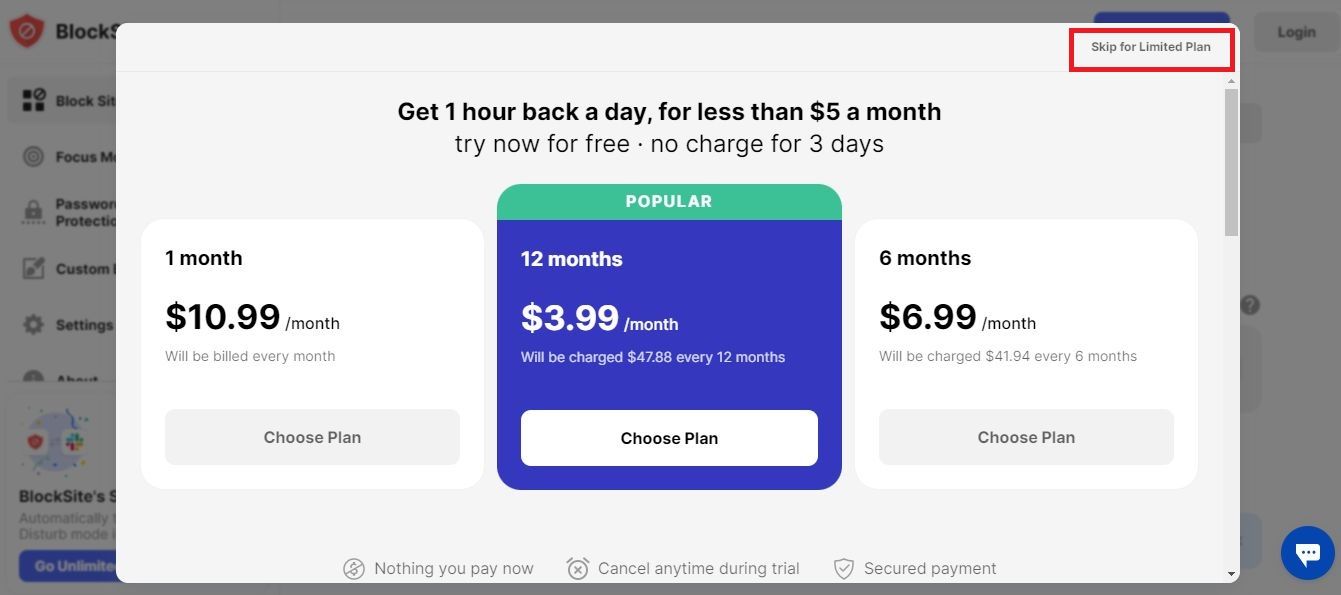Click the scroll up arrow of dialog

point(1232,80)
